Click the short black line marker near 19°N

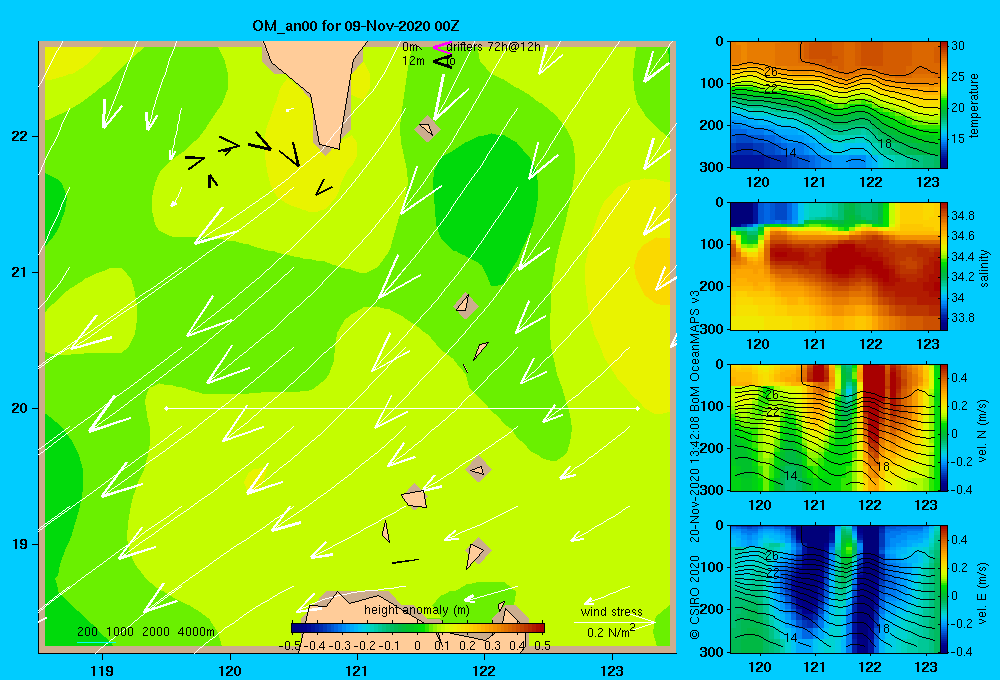[405, 561]
